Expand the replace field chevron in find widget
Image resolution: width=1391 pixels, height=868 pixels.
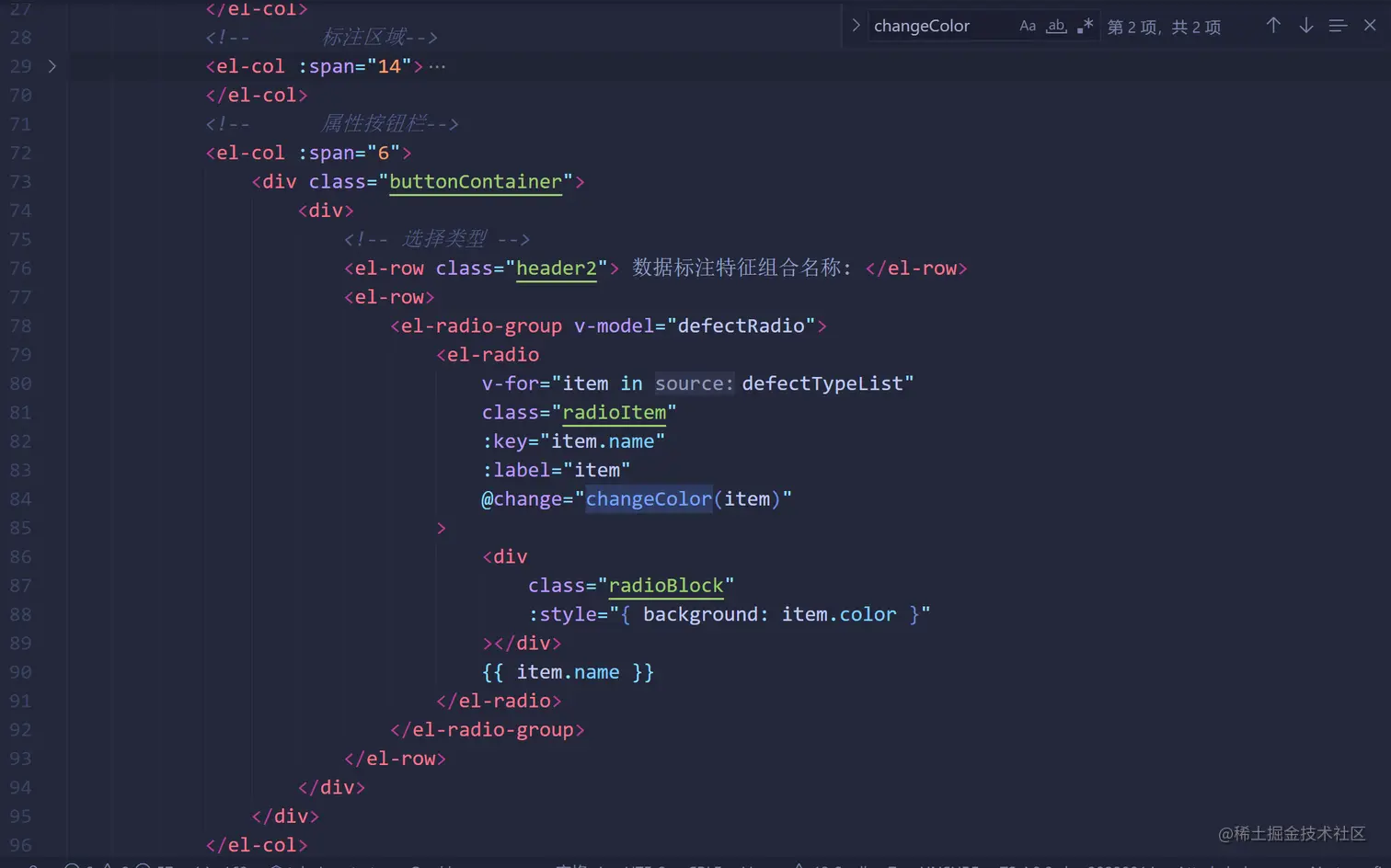[x=855, y=26]
